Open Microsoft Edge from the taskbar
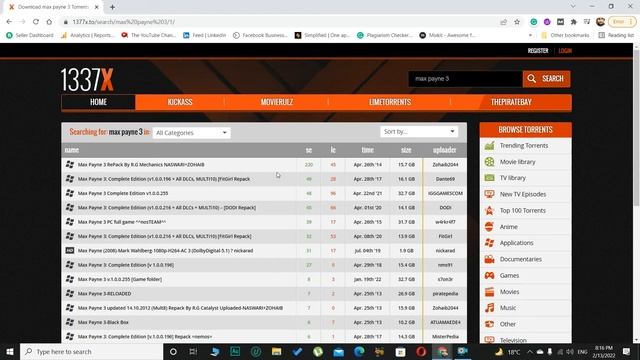Screen dimensions: 640x360 click(x=359, y=351)
